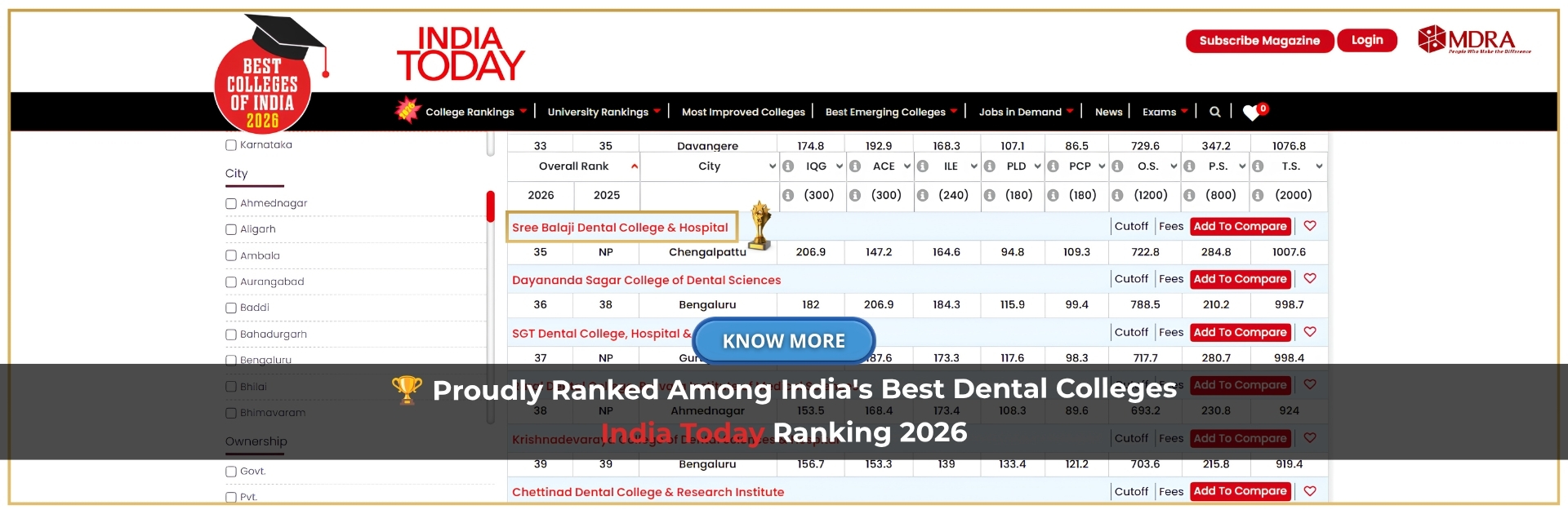
Task: Click the info icon beside (800)
Action: 1190,196
